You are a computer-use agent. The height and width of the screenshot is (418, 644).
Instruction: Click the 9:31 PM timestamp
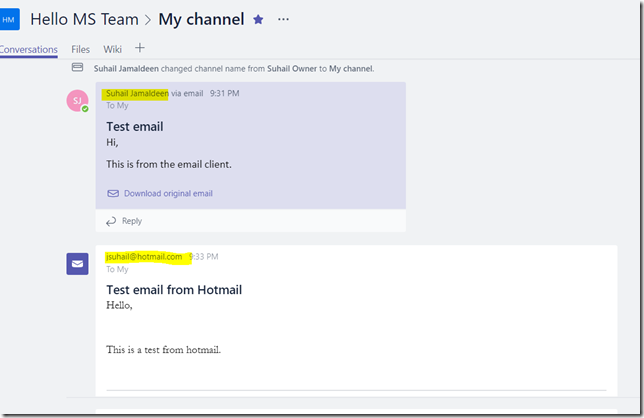coord(225,93)
